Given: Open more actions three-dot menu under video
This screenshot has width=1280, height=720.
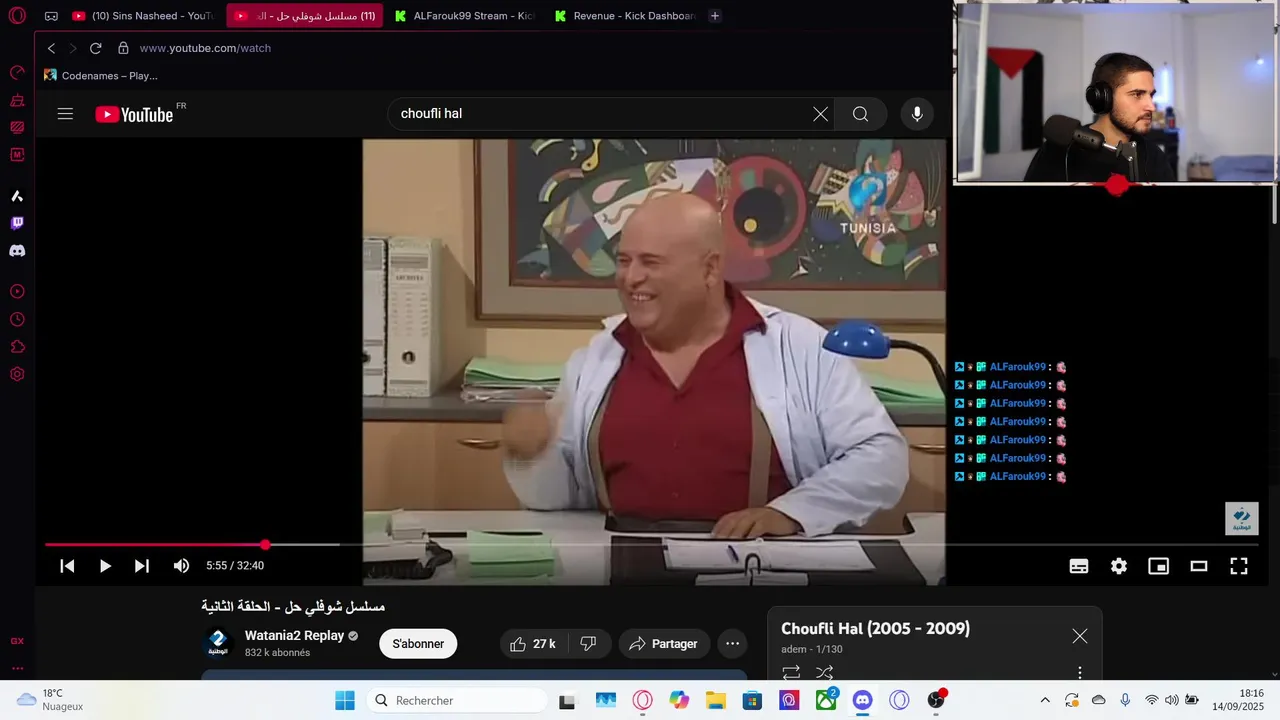Looking at the screenshot, I should (x=733, y=644).
